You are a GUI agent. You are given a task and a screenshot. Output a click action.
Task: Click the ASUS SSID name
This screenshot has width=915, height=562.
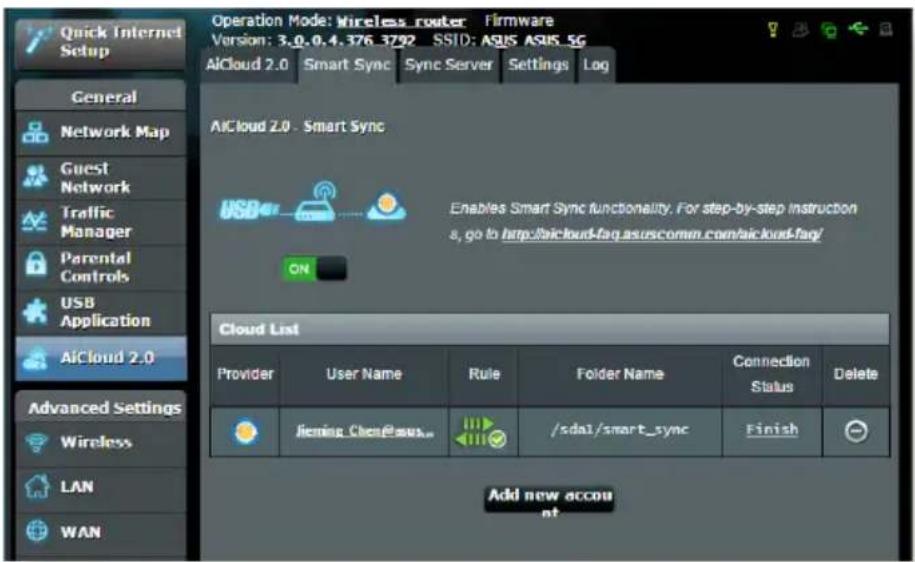(499, 41)
